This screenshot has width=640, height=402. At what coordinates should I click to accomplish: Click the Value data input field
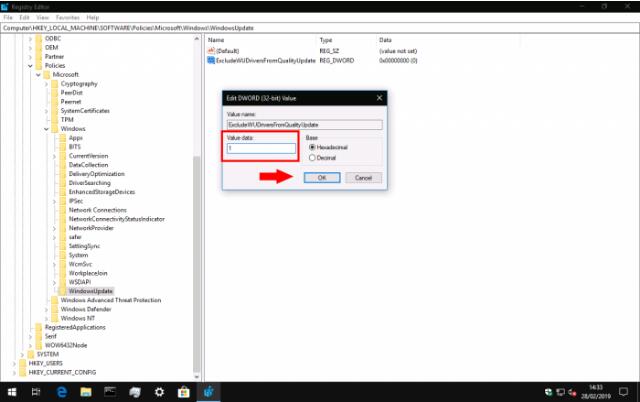point(262,149)
